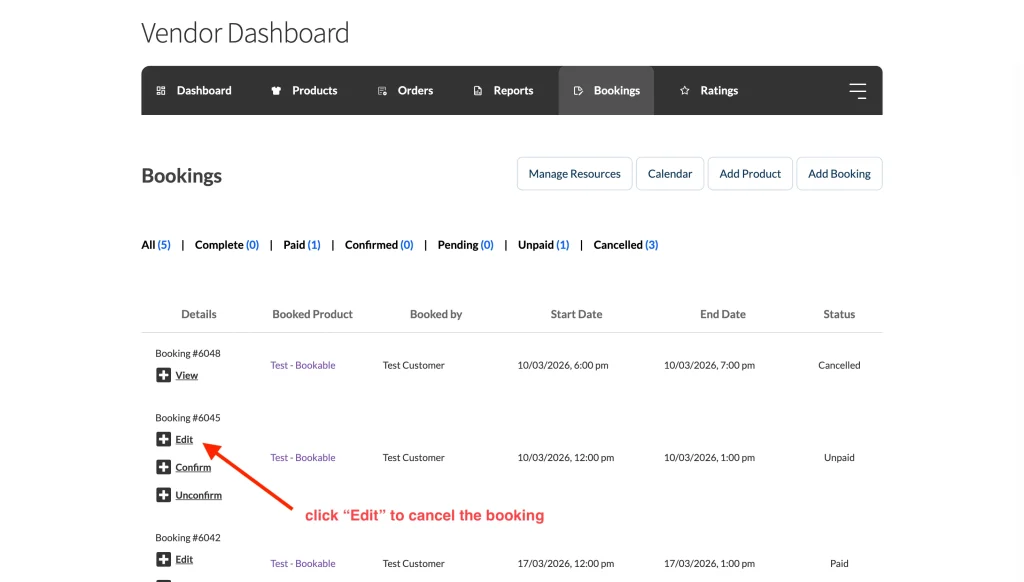The width and height of the screenshot is (1024, 582).
Task: Click start date 17/03/2026, 12:00 pm
Action: click(x=566, y=563)
